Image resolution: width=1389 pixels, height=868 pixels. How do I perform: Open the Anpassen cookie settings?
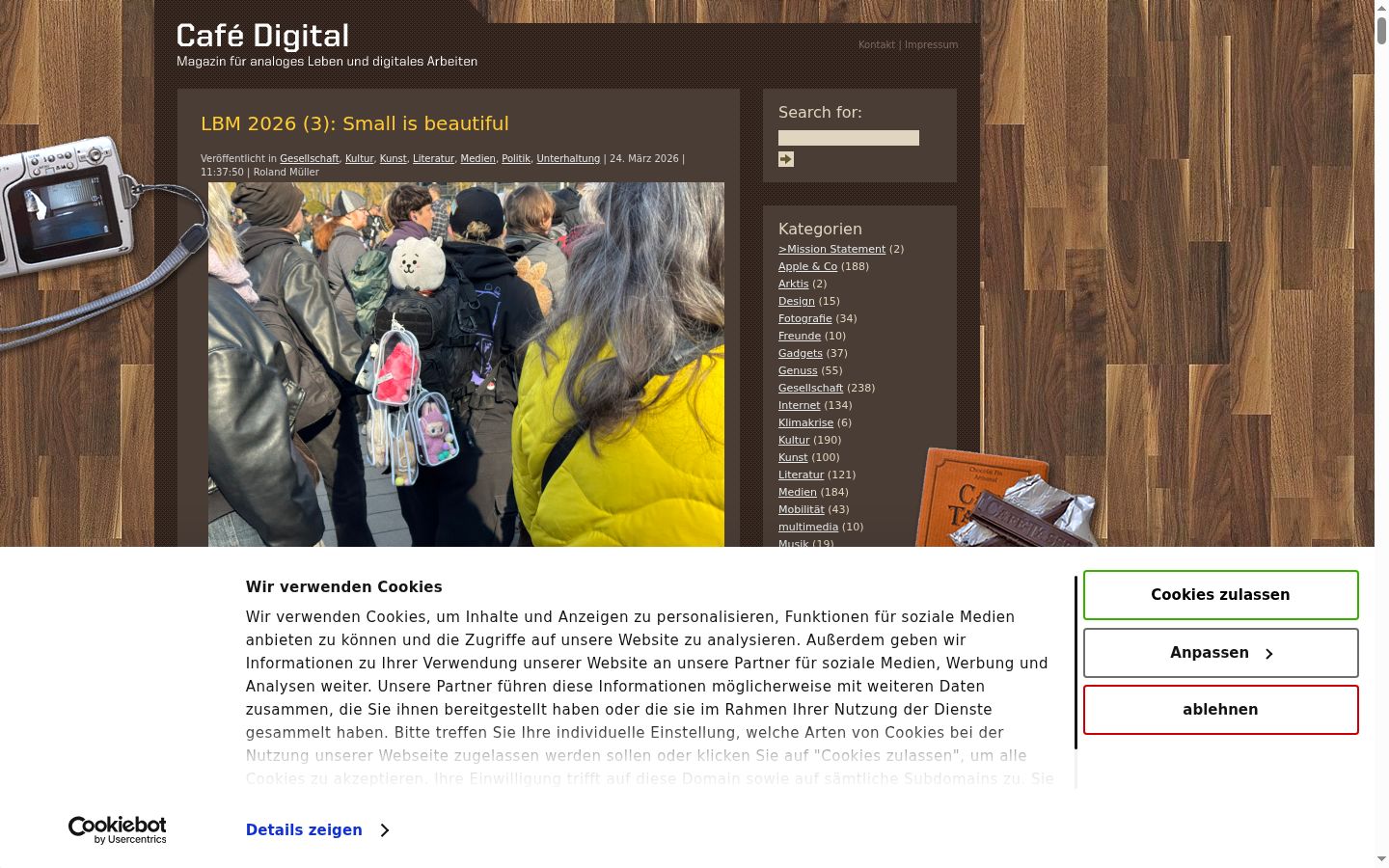[1220, 653]
